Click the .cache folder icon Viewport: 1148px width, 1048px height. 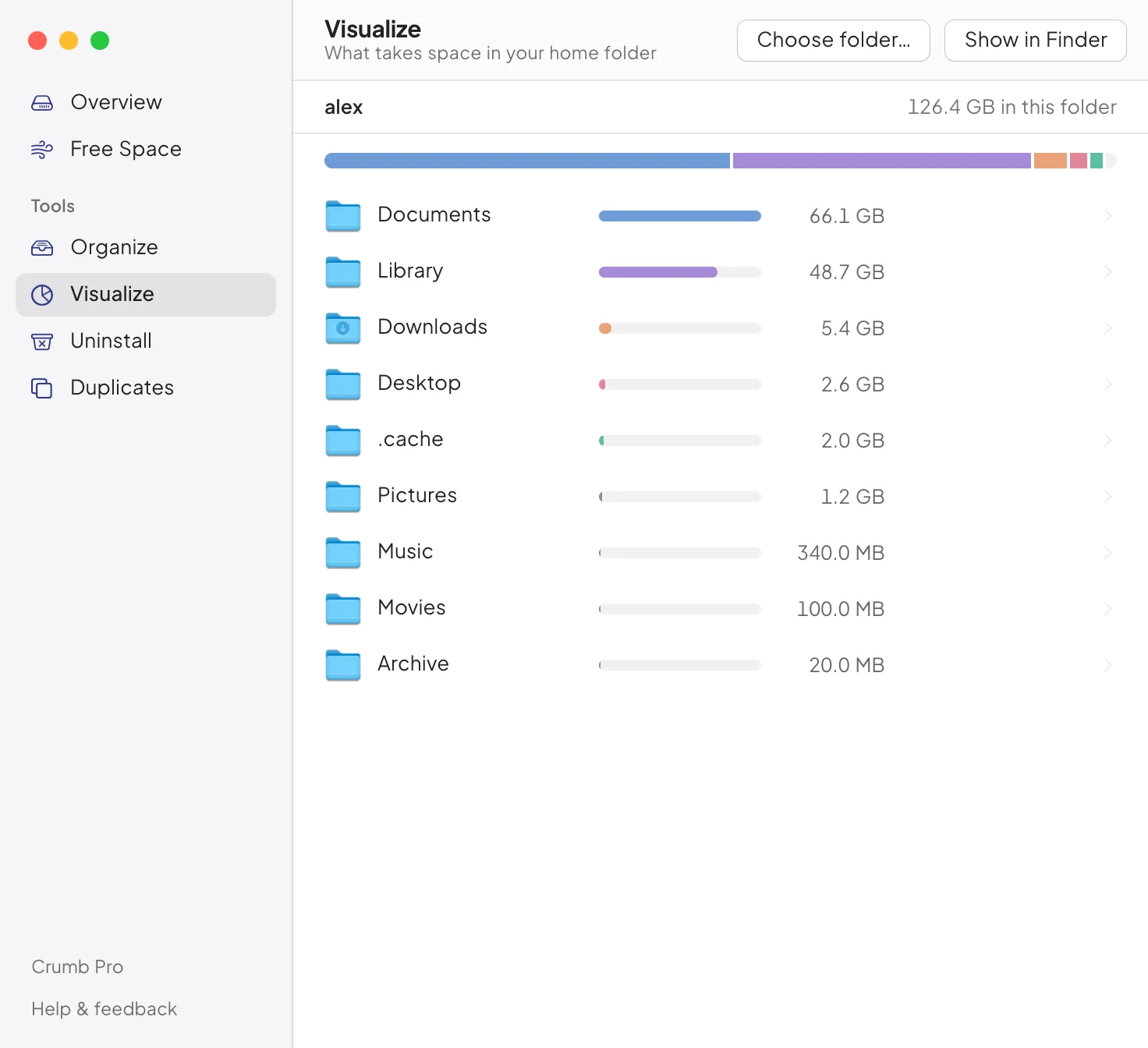(x=343, y=441)
